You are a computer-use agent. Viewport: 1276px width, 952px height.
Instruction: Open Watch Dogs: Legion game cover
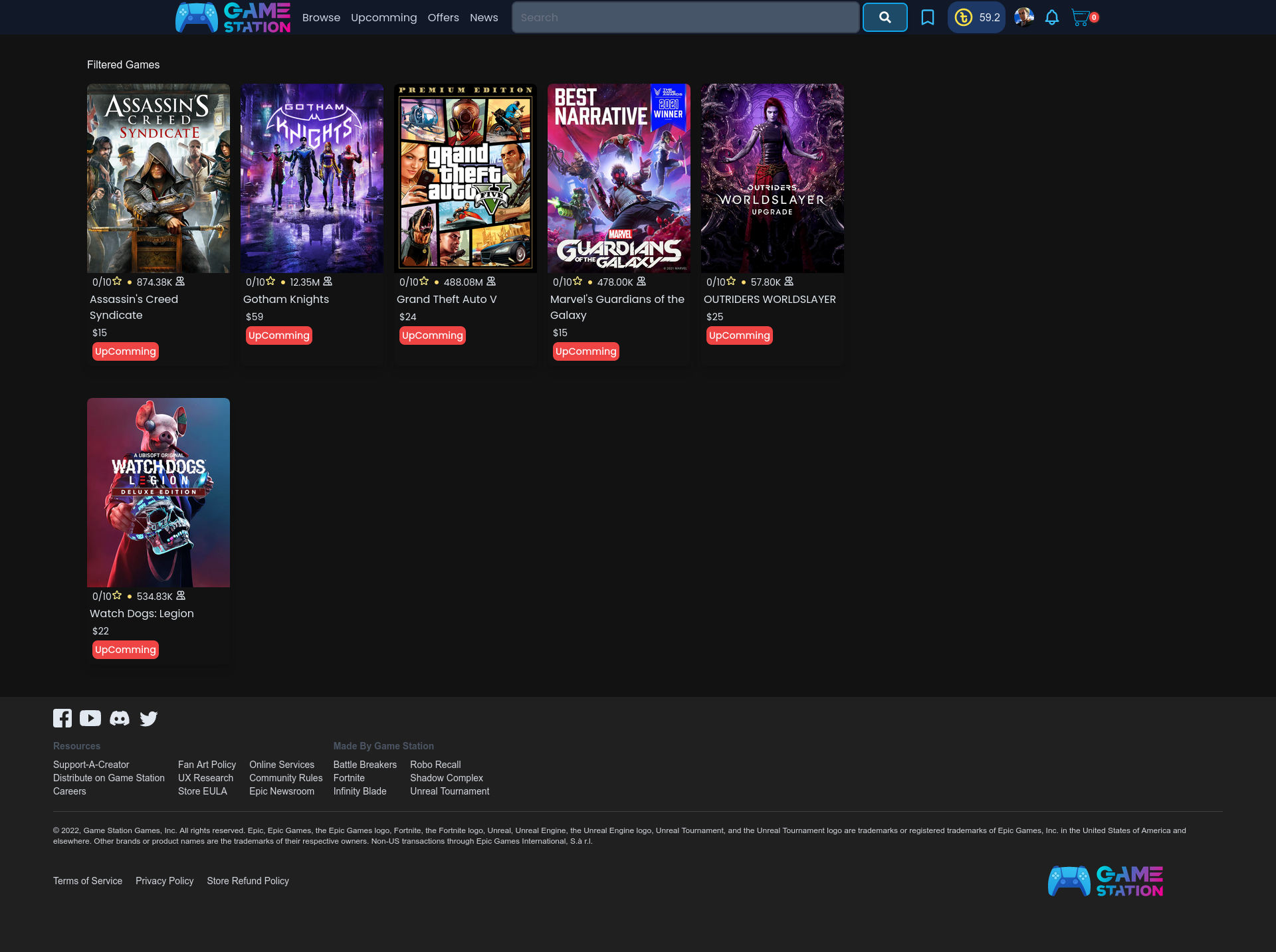click(x=158, y=492)
